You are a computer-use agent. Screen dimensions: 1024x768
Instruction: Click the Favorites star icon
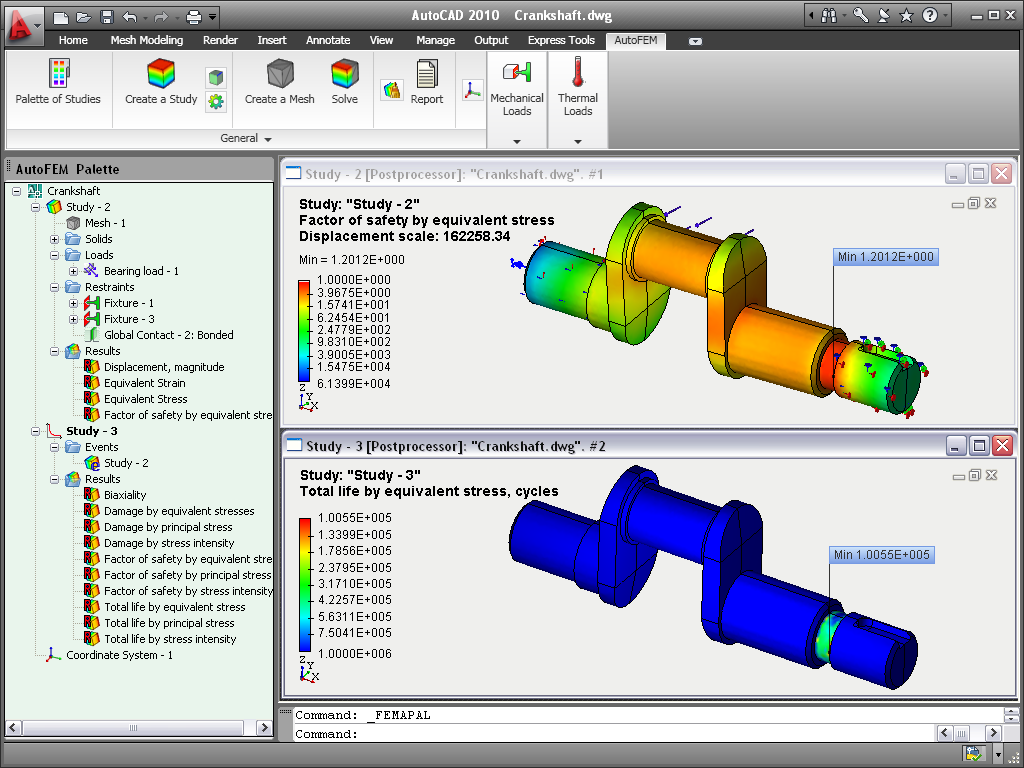(x=906, y=16)
